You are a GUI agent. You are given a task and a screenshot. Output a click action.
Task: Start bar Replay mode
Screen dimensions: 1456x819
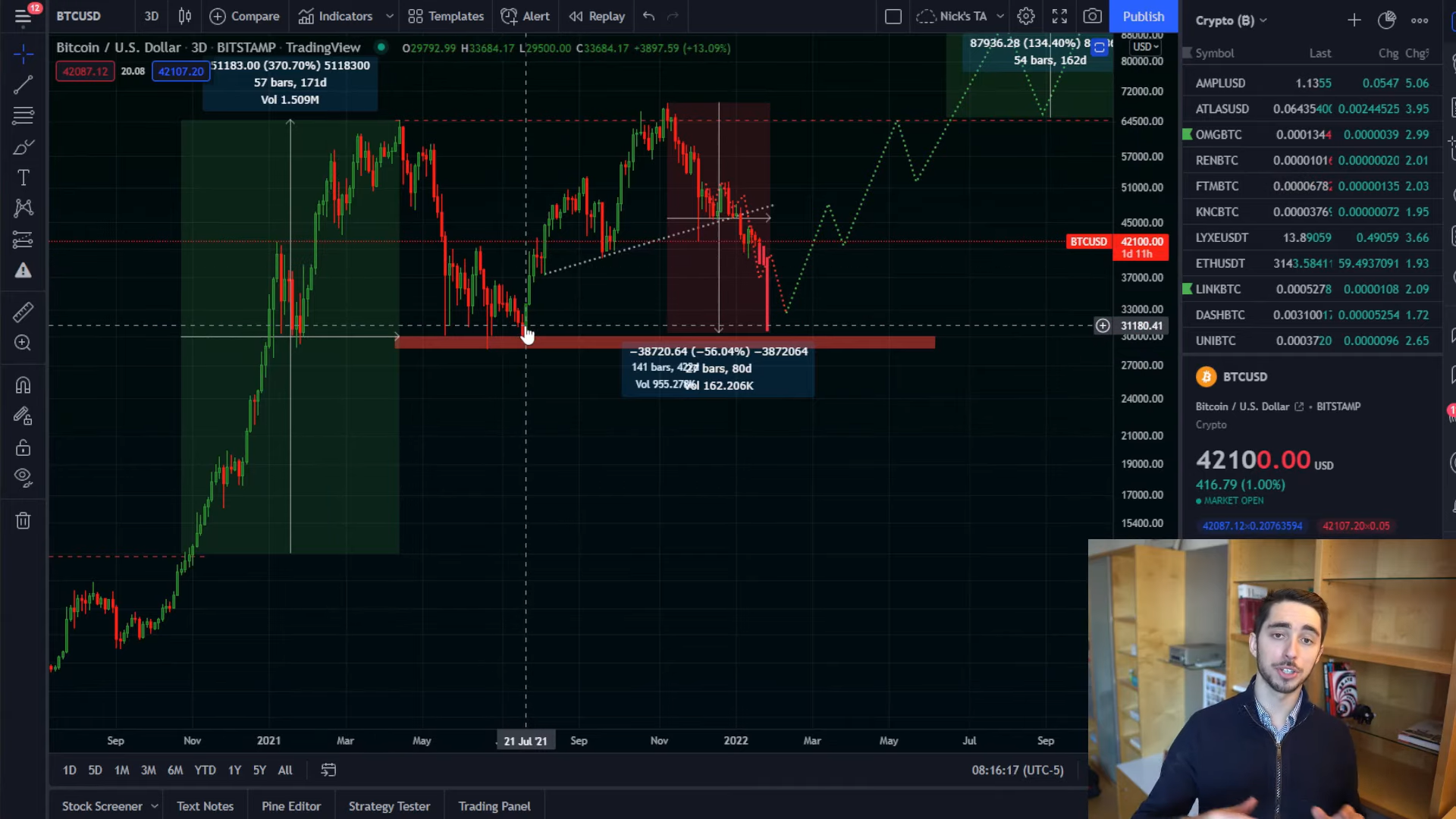point(596,16)
